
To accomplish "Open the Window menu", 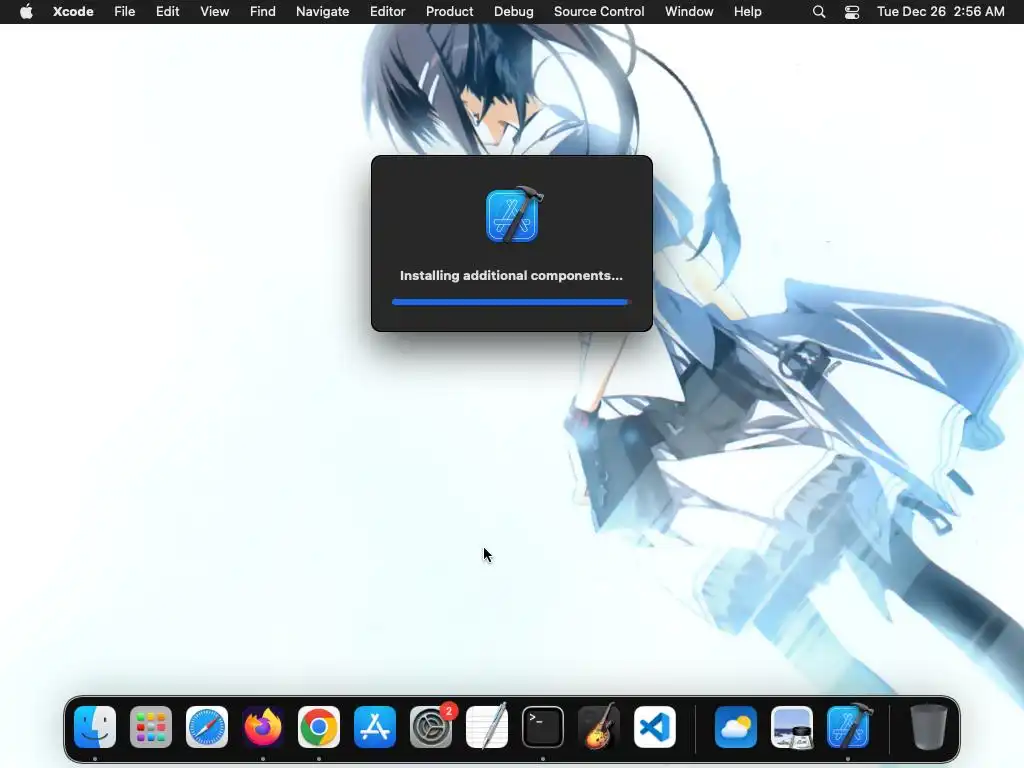I will point(689,12).
